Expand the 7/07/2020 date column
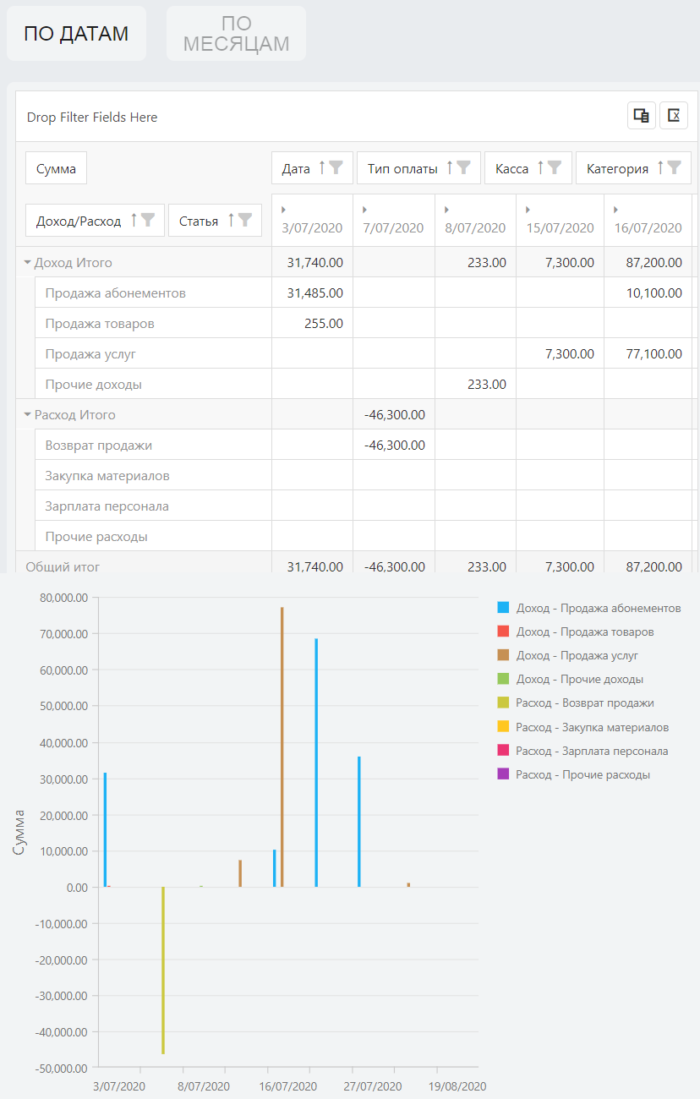The height and width of the screenshot is (1099, 700). [364, 210]
